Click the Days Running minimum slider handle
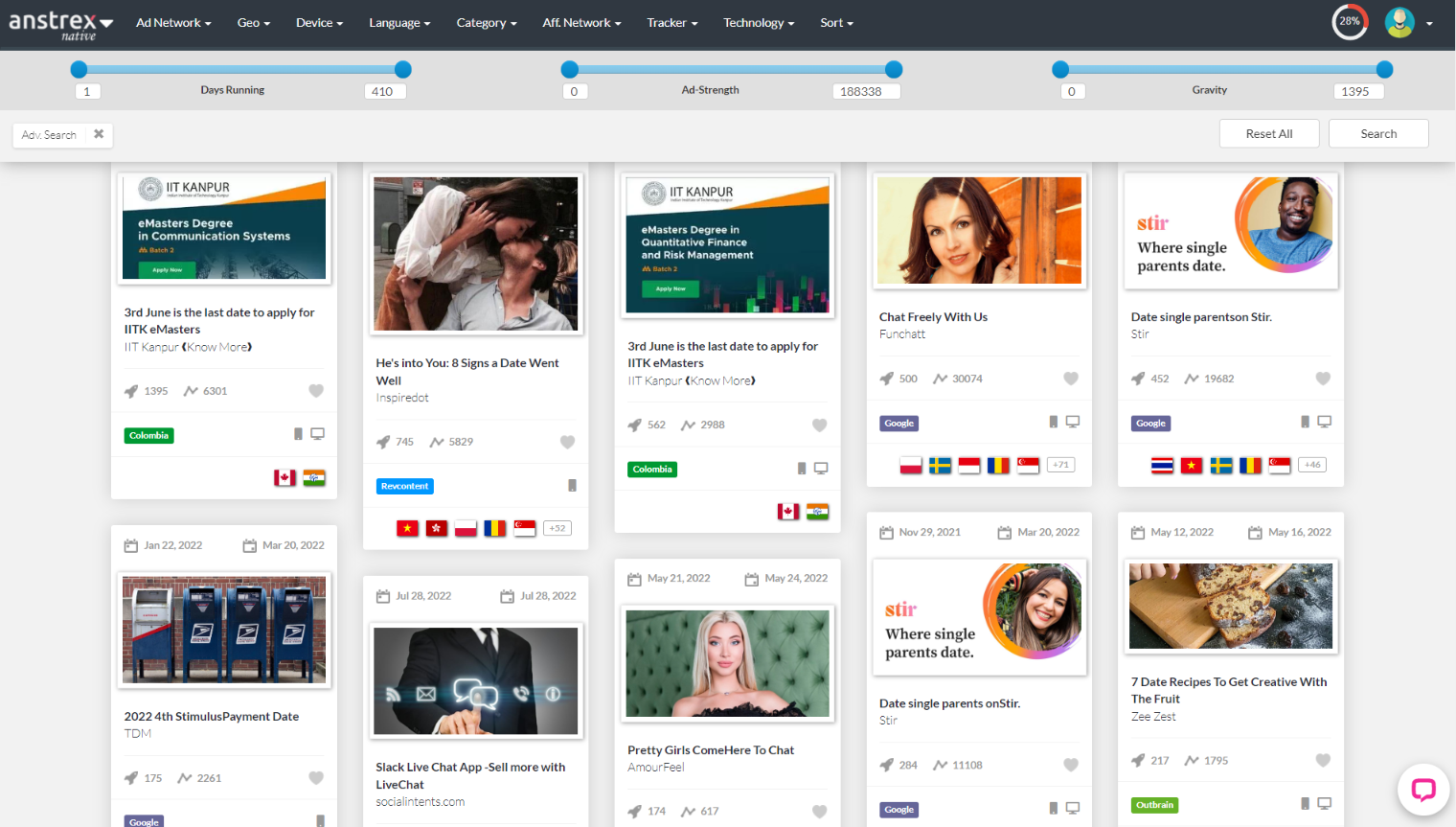The width and height of the screenshot is (1456, 827). click(80, 69)
